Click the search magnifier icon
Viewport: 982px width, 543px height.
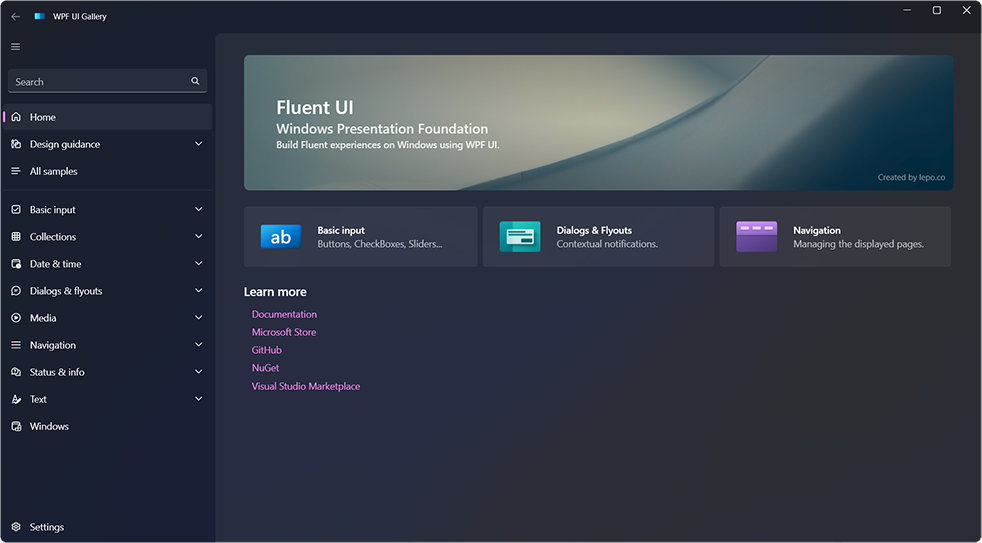pos(195,81)
